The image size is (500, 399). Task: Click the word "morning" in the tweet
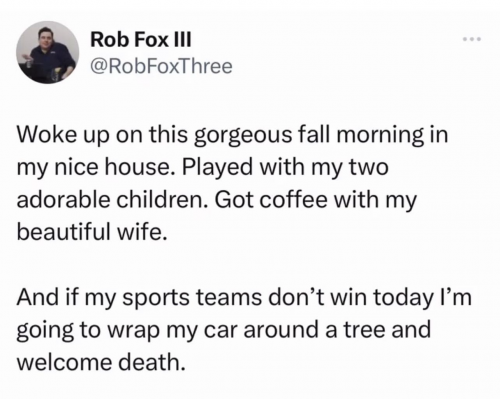click(x=380, y=137)
